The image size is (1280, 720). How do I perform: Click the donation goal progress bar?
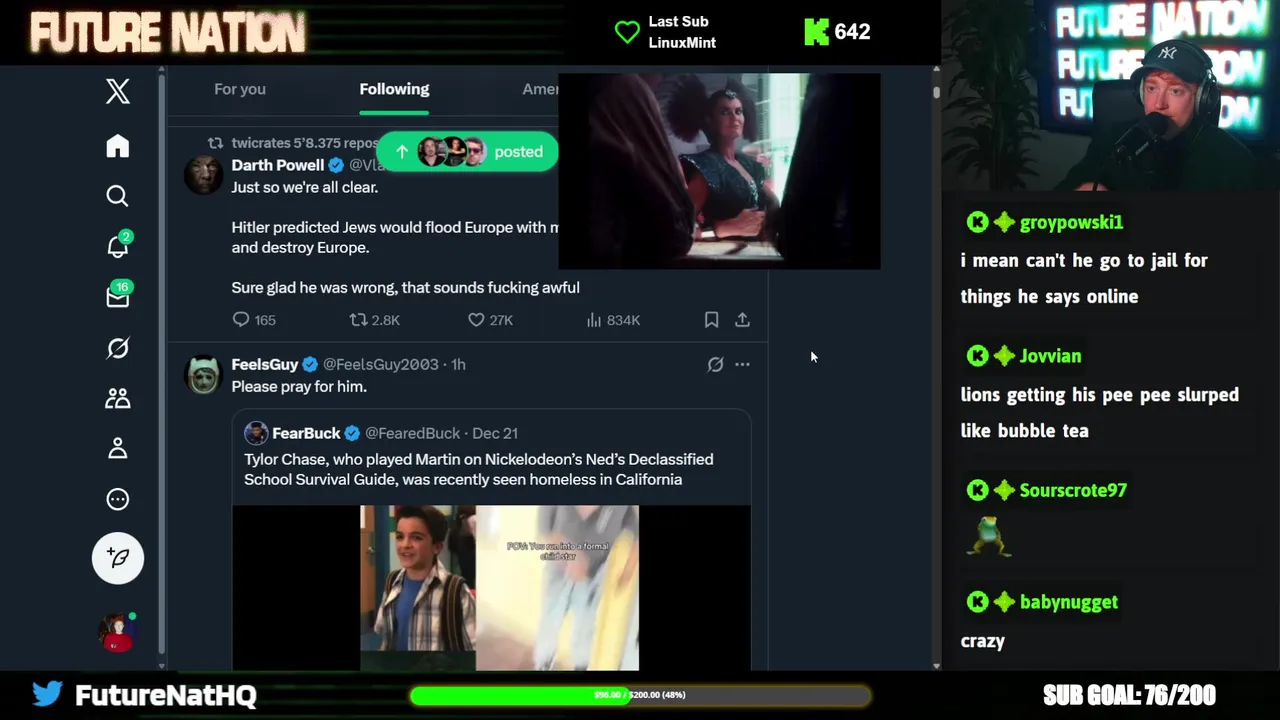640,695
